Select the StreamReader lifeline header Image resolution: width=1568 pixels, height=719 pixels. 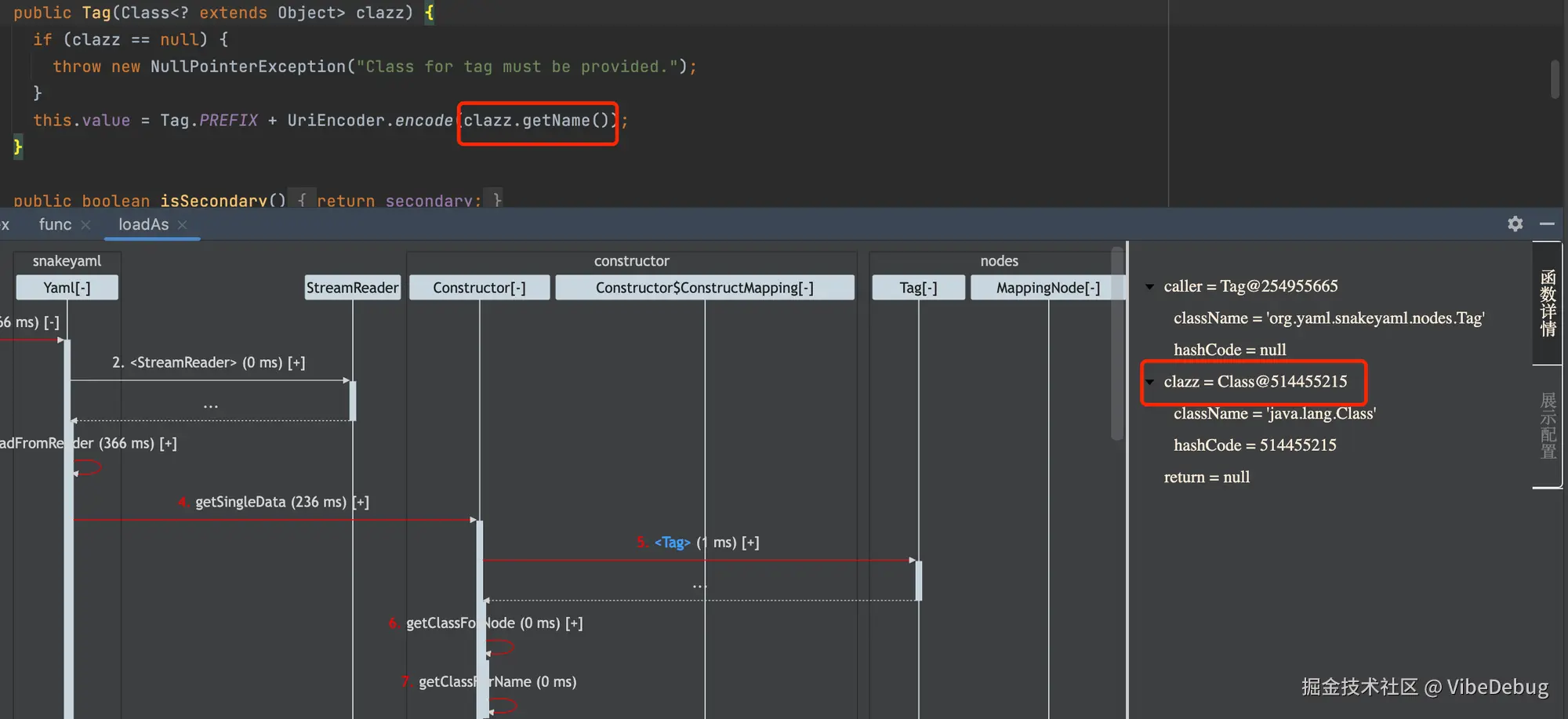coord(353,288)
